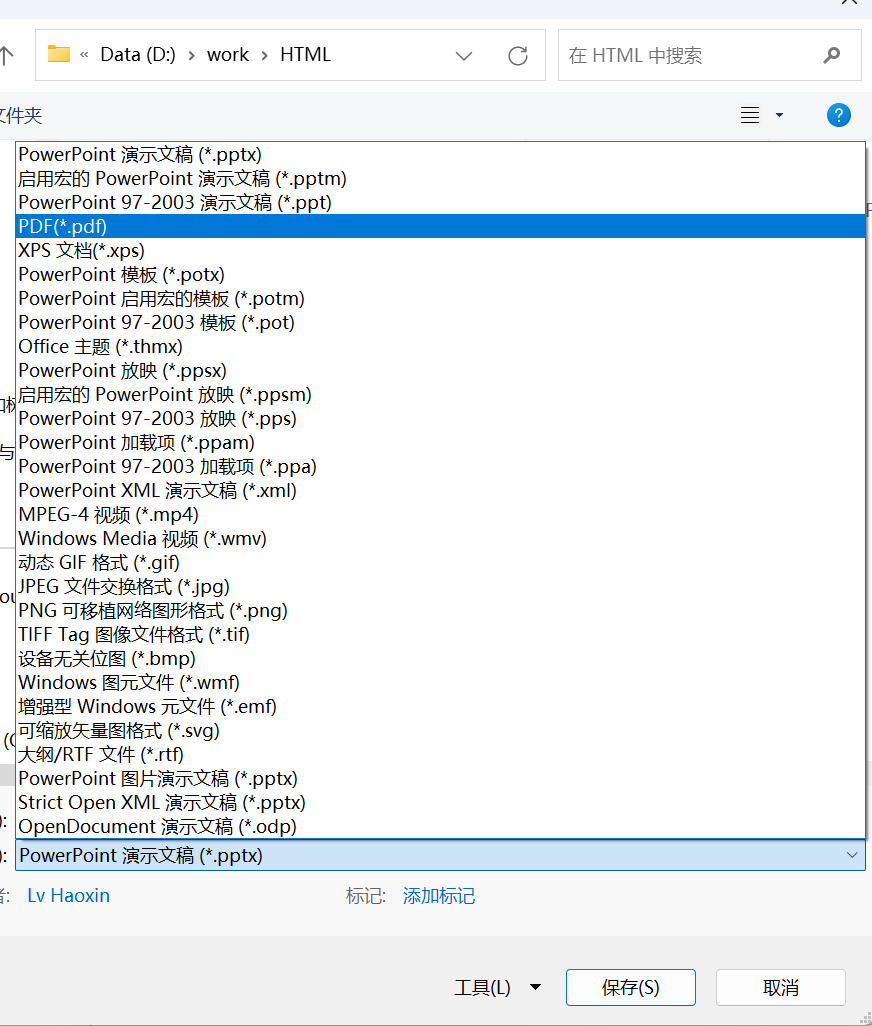Click the previous locations double chevron

(x=84, y=55)
